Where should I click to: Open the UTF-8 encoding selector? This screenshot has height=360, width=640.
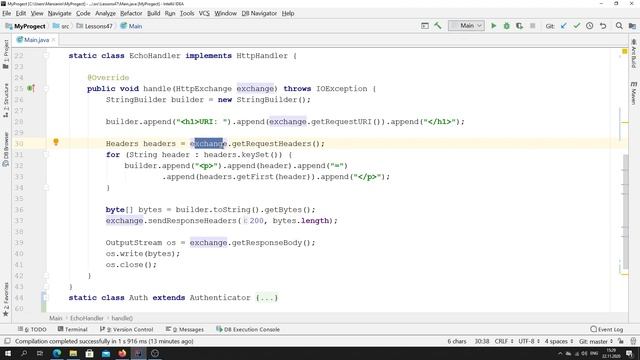(529, 341)
